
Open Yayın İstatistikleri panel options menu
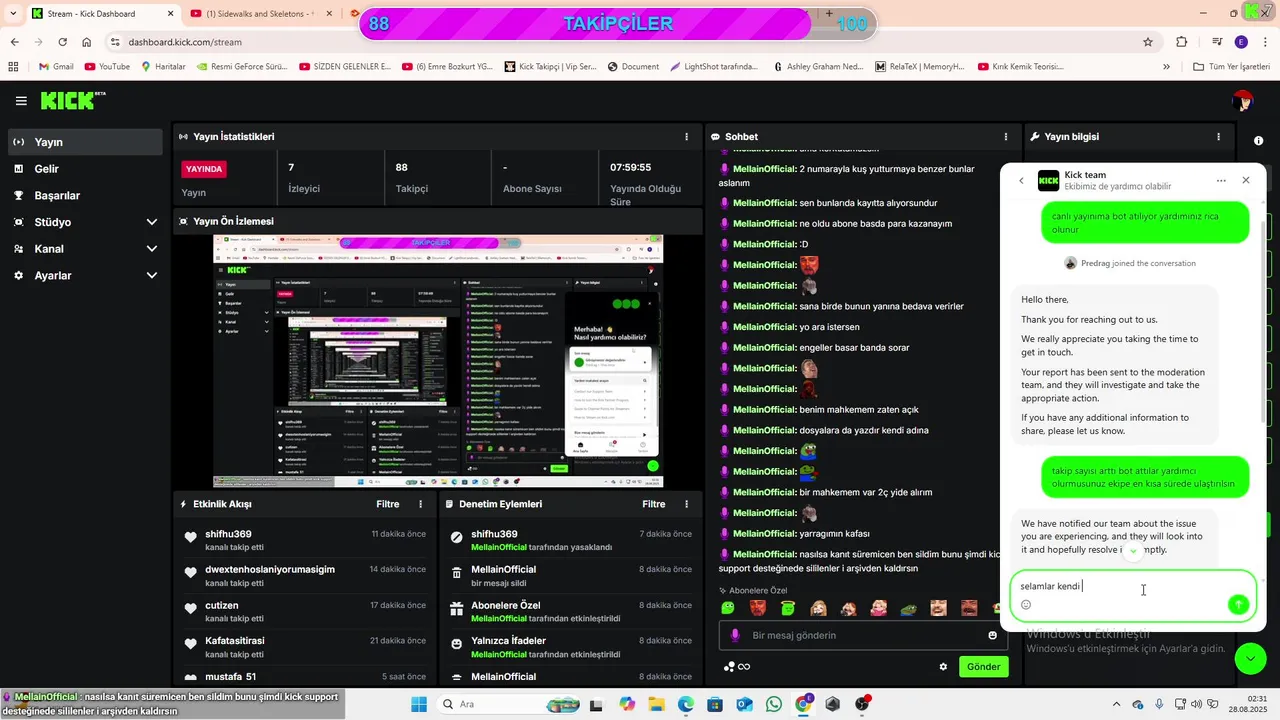pyautogui.click(x=686, y=137)
